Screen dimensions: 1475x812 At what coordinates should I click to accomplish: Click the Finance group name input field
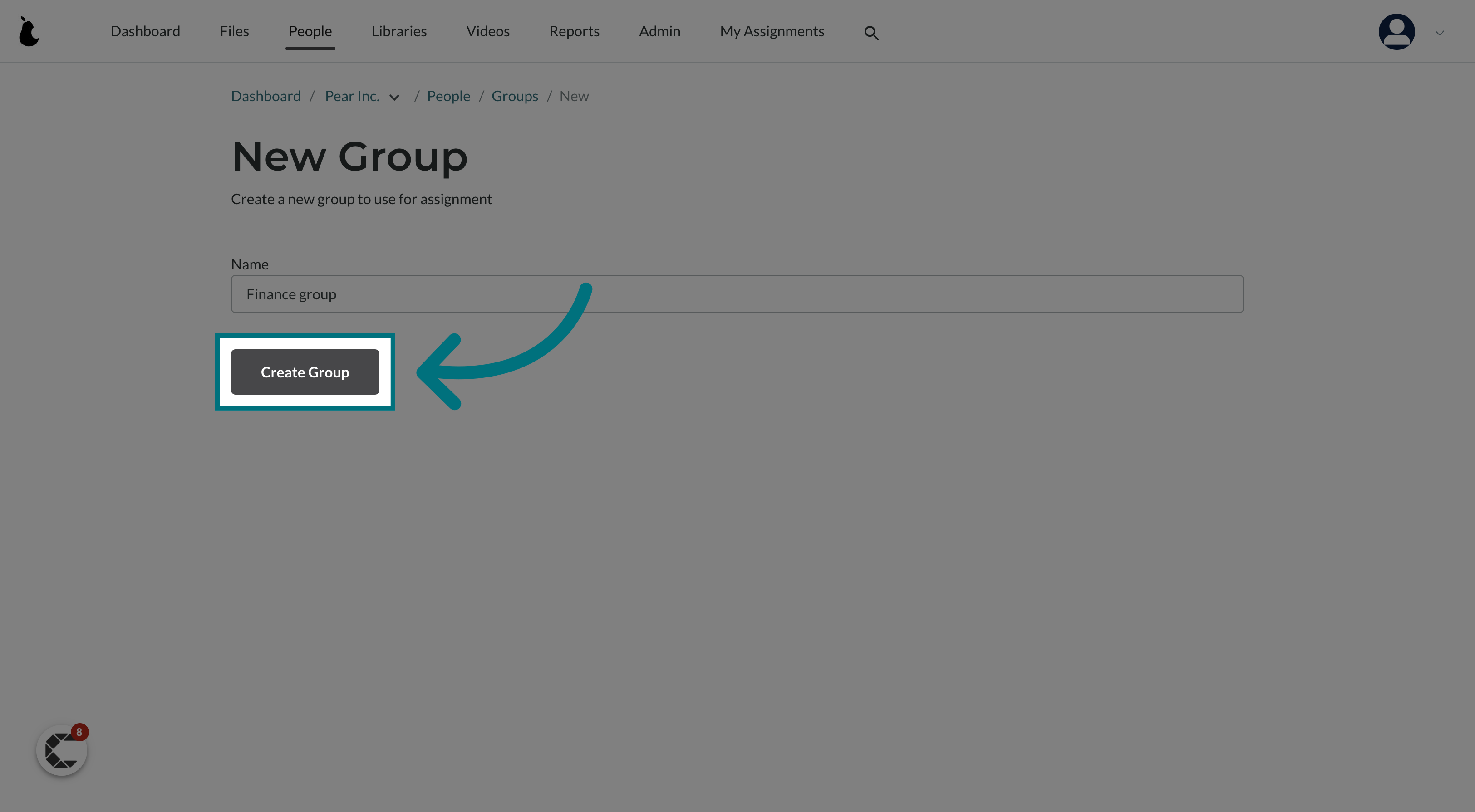pos(737,293)
